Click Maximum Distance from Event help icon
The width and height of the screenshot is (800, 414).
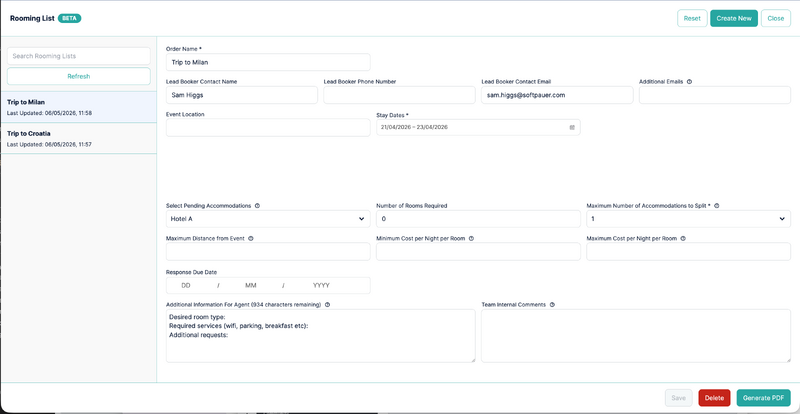pos(251,238)
